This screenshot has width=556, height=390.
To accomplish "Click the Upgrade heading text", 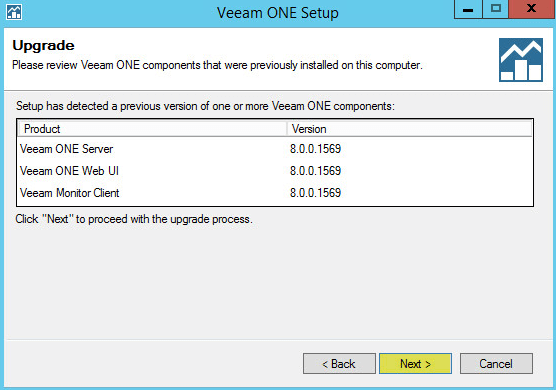I will coord(43,46).
